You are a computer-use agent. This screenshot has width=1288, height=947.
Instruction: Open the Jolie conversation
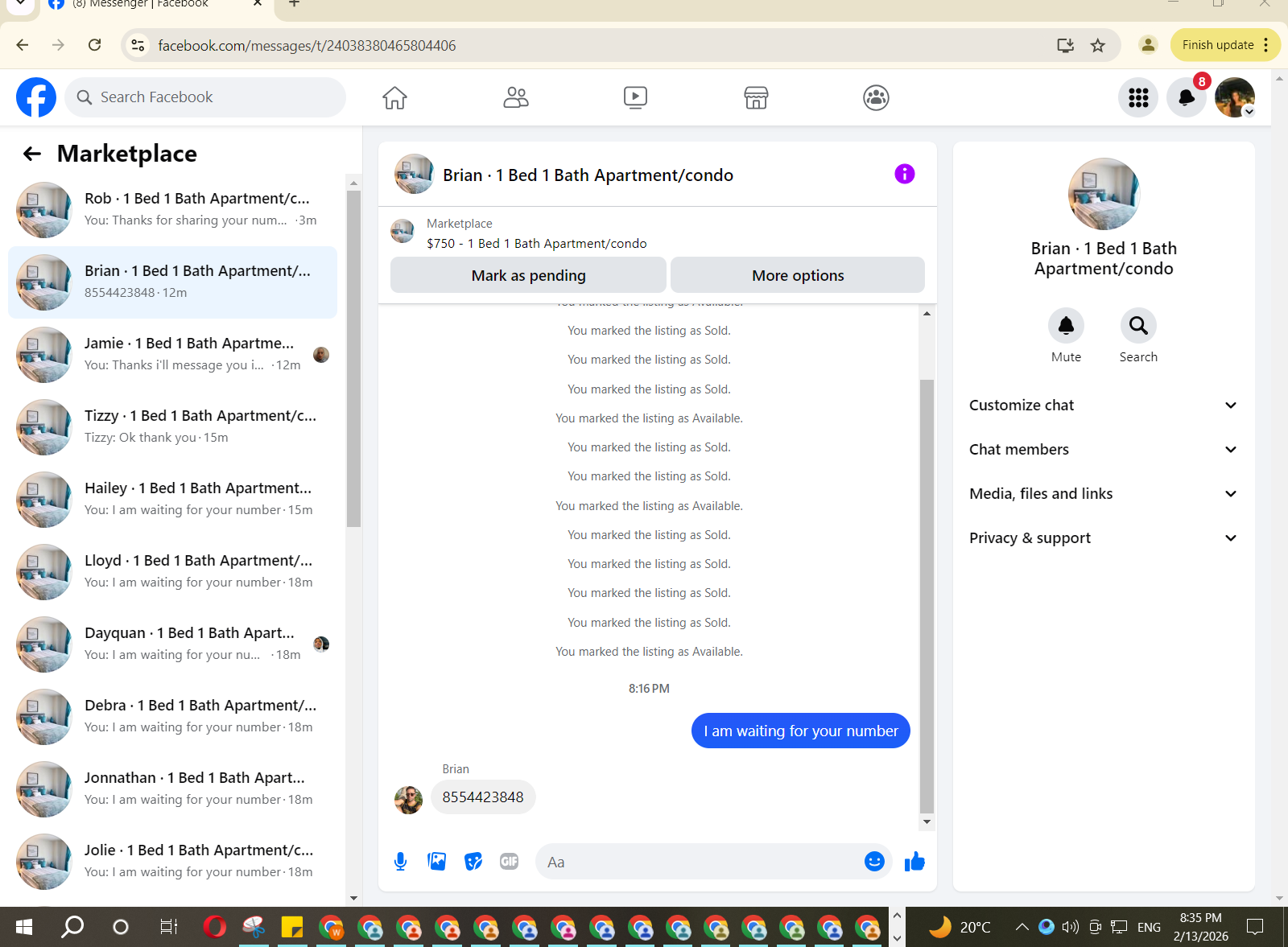pos(172,862)
